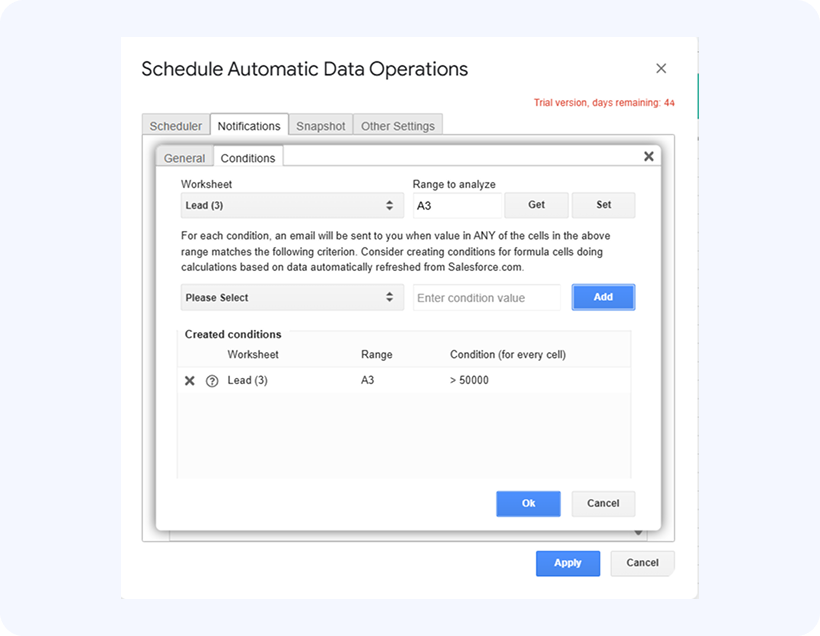Open the Snapshot tab

coord(320,126)
